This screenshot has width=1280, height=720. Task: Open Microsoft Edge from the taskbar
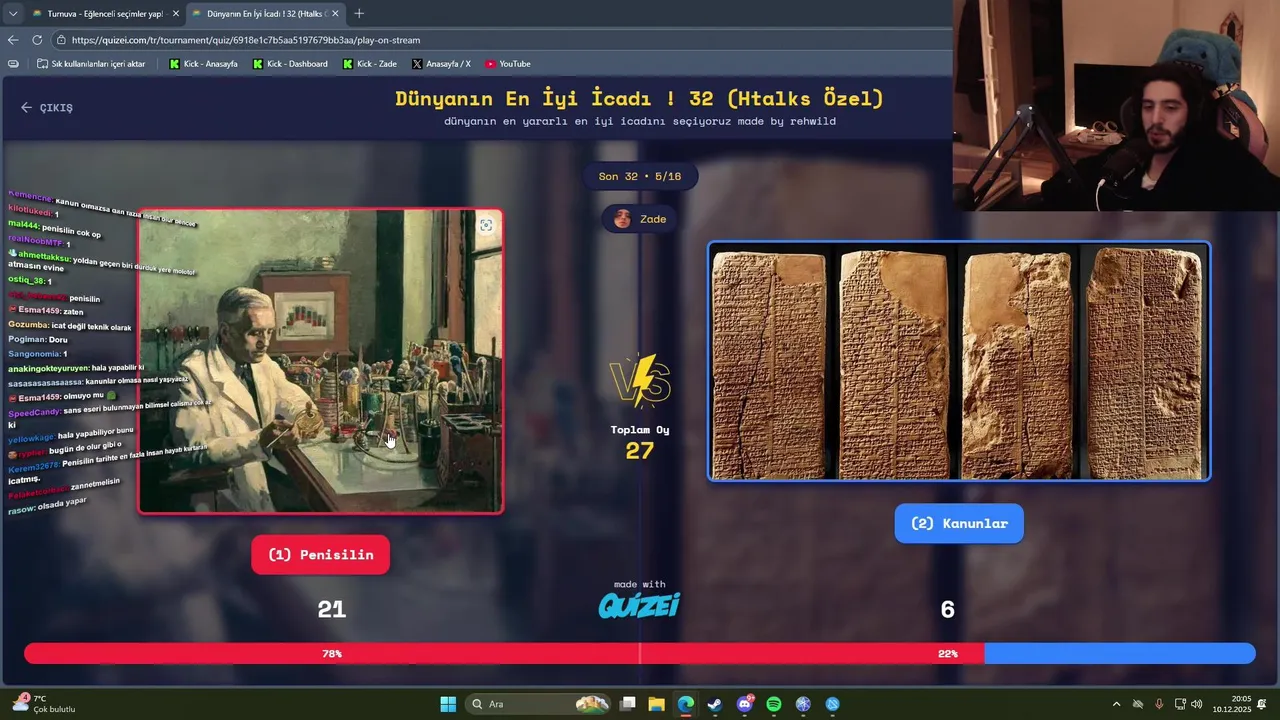pos(686,704)
